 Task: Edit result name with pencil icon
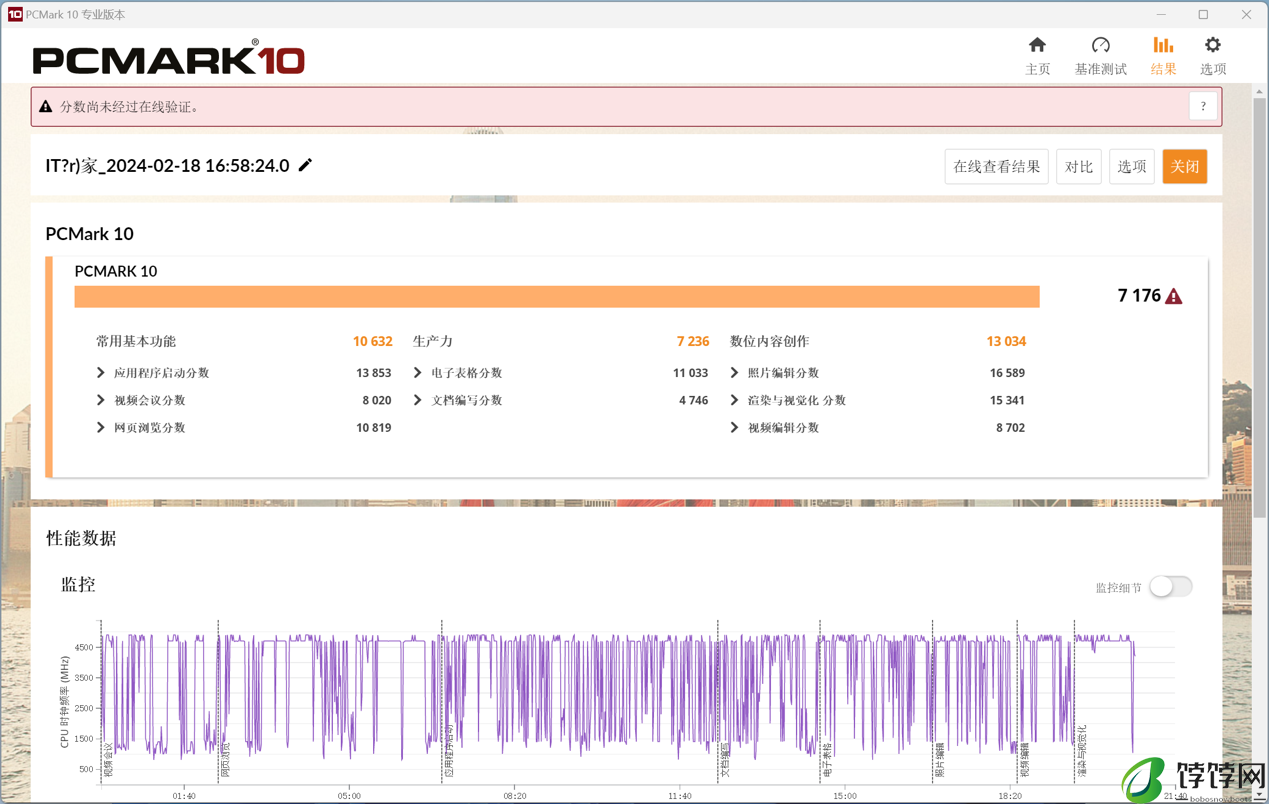(x=305, y=165)
